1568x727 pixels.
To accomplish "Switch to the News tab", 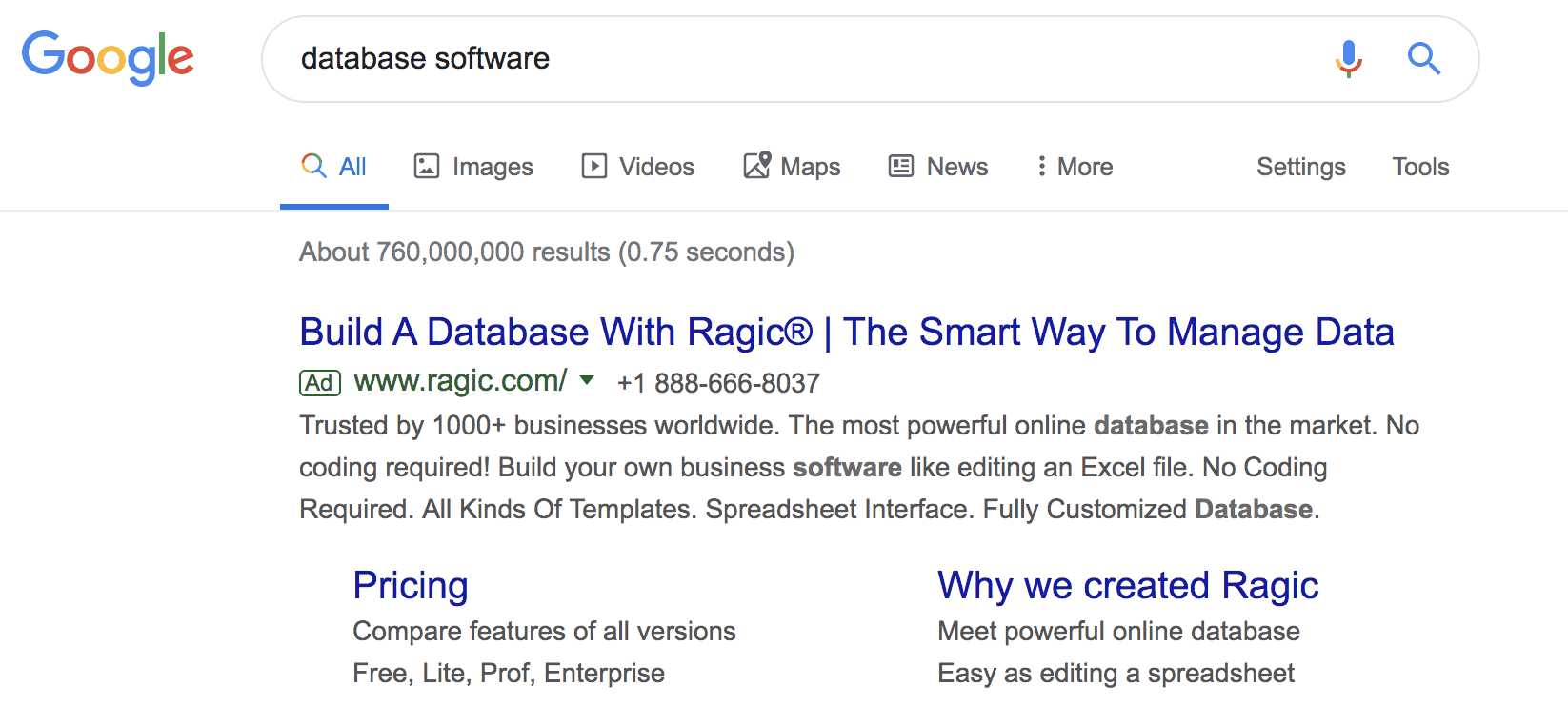I will click(x=938, y=167).
